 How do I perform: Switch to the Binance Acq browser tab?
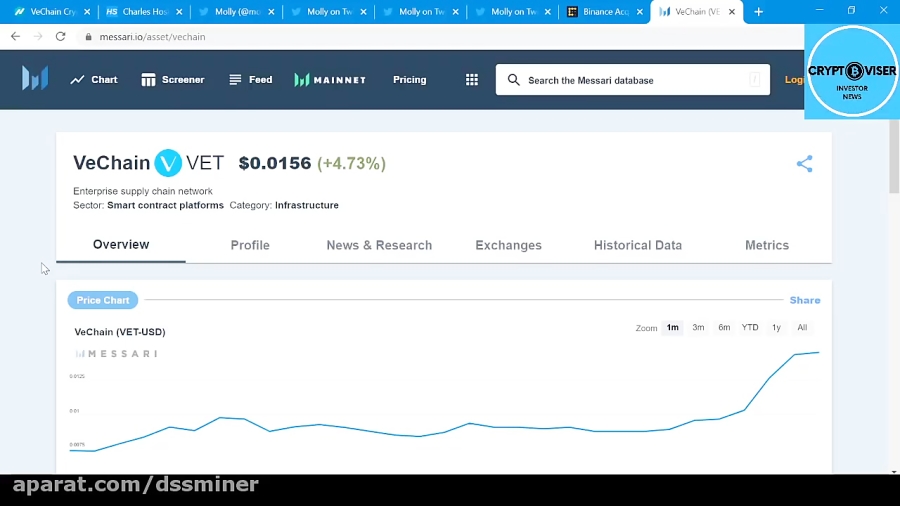pyautogui.click(x=604, y=11)
